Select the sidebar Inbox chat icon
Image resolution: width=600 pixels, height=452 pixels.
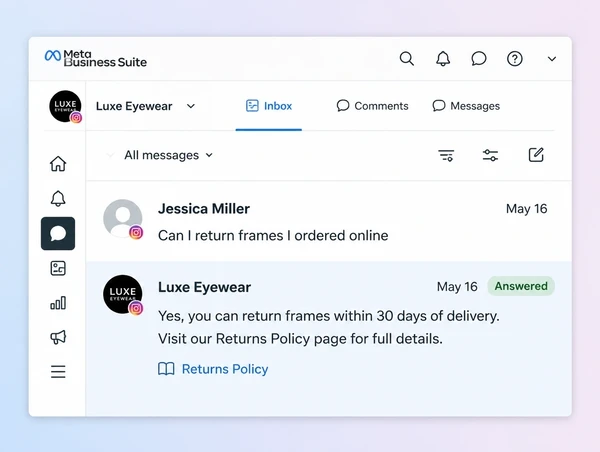(x=58, y=233)
